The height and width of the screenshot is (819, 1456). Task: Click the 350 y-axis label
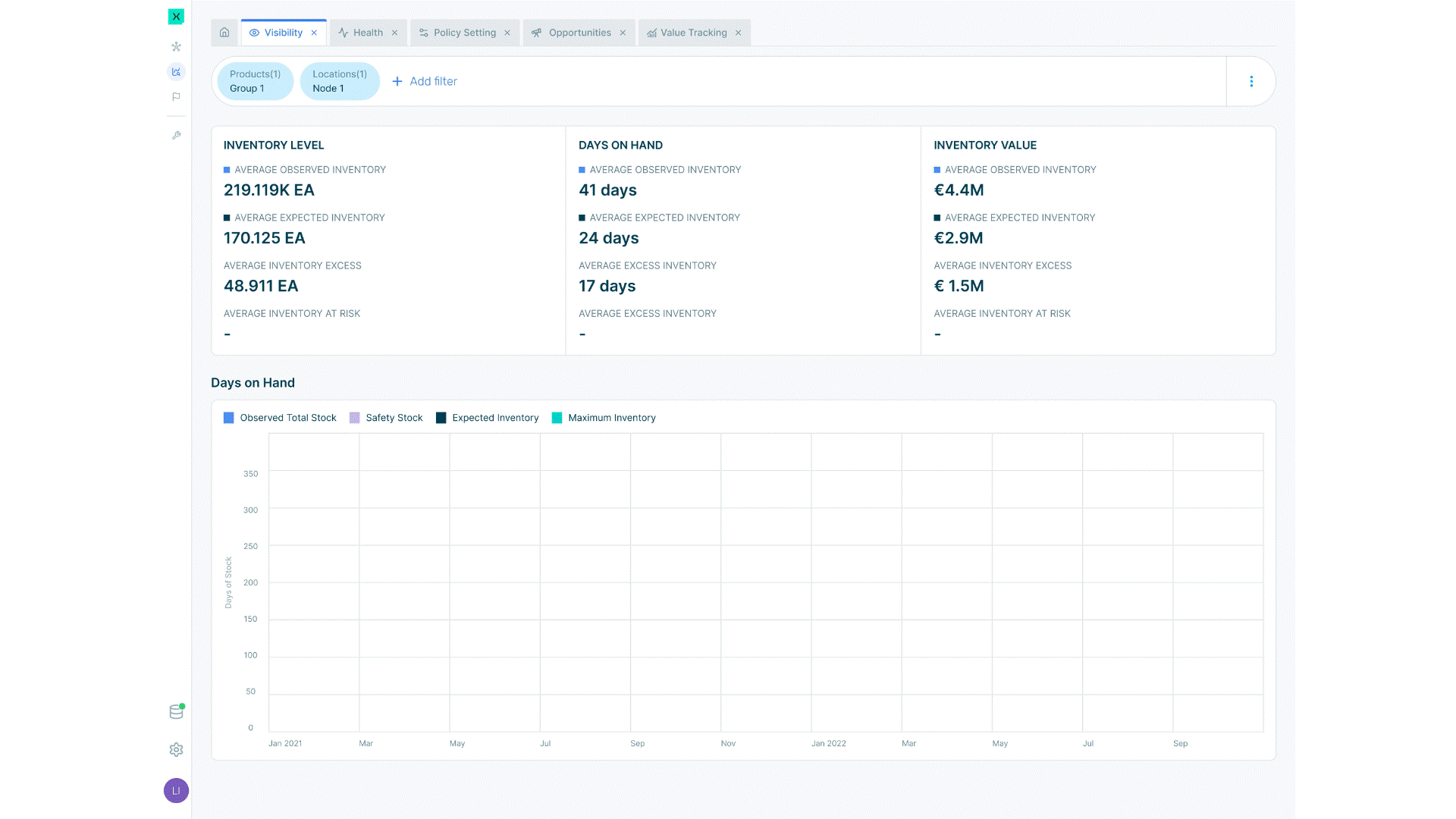pyautogui.click(x=250, y=474)
